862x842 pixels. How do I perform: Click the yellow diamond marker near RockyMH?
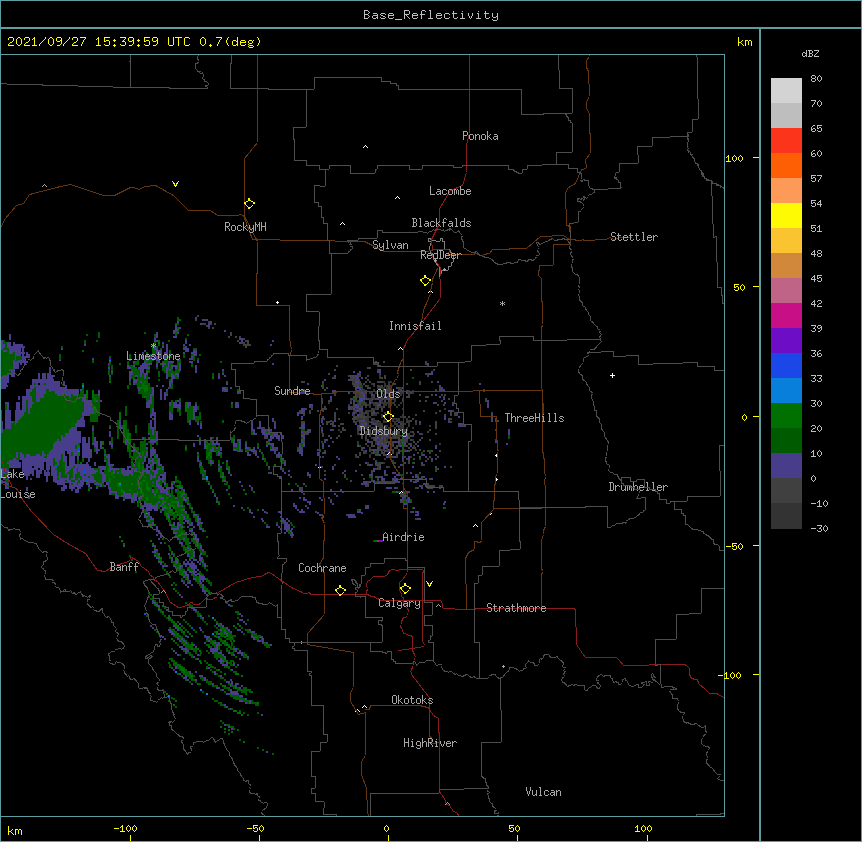click(249, 203)
